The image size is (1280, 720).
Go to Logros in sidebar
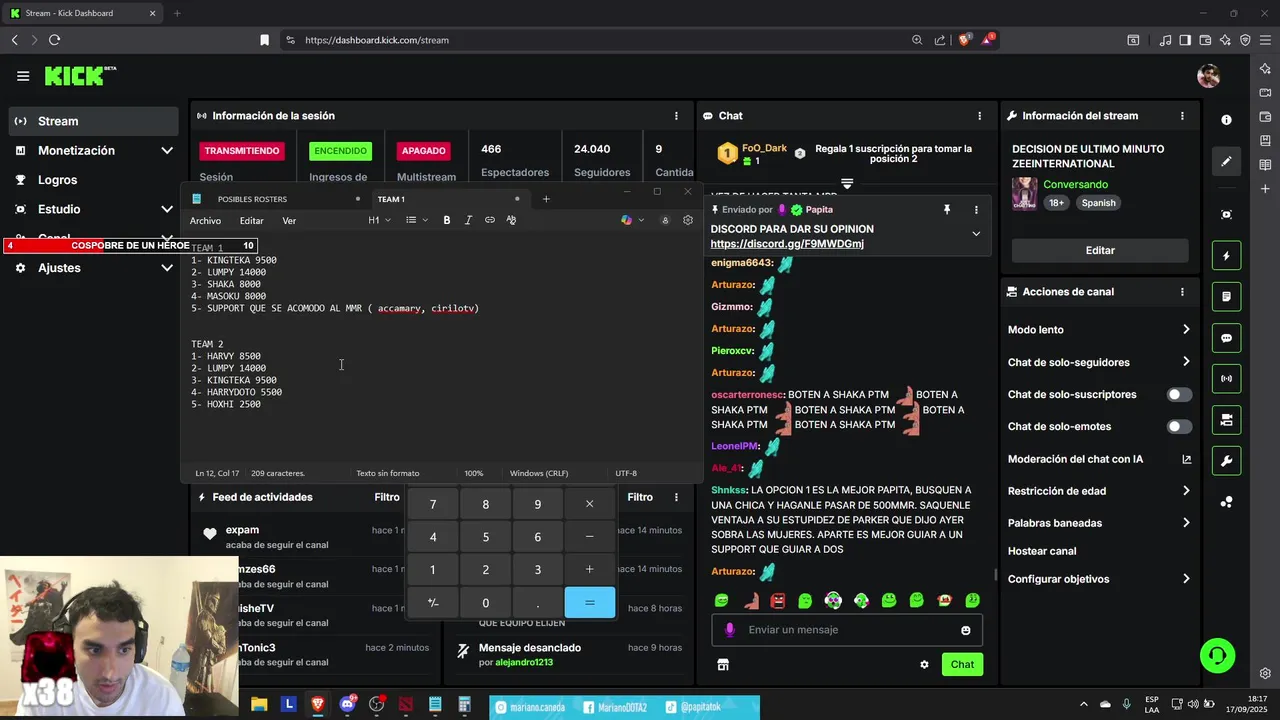[x=57, y=180]
